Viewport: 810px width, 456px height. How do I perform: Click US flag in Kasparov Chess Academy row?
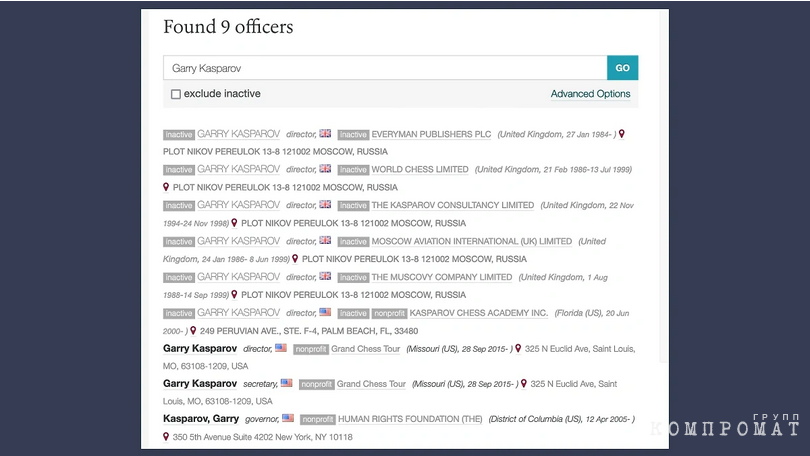click(x=325, y=312)
